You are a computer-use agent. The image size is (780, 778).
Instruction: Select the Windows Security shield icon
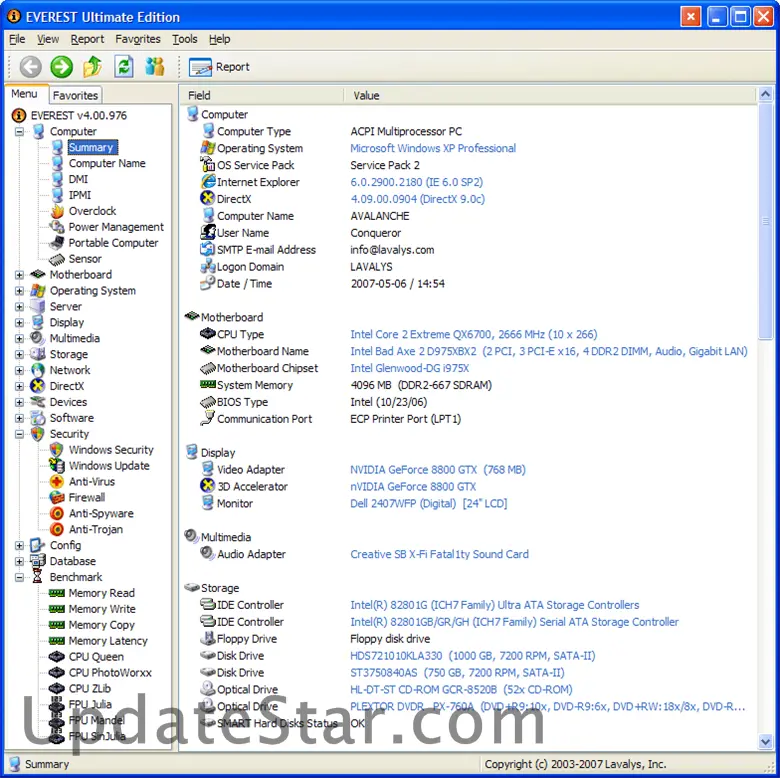pos(57,450)
